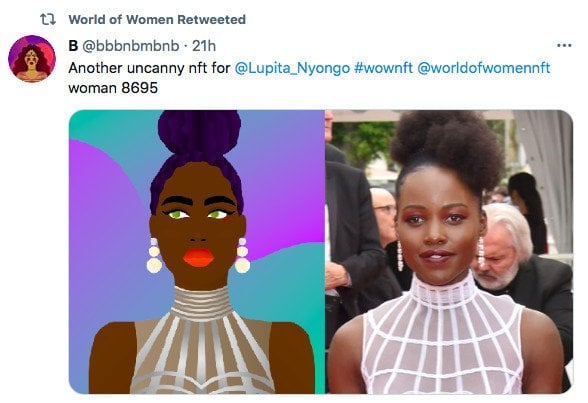Screen dimensions: 588x403
Task: Open the three-dot more options menu
Action: [x=564, y=45]
